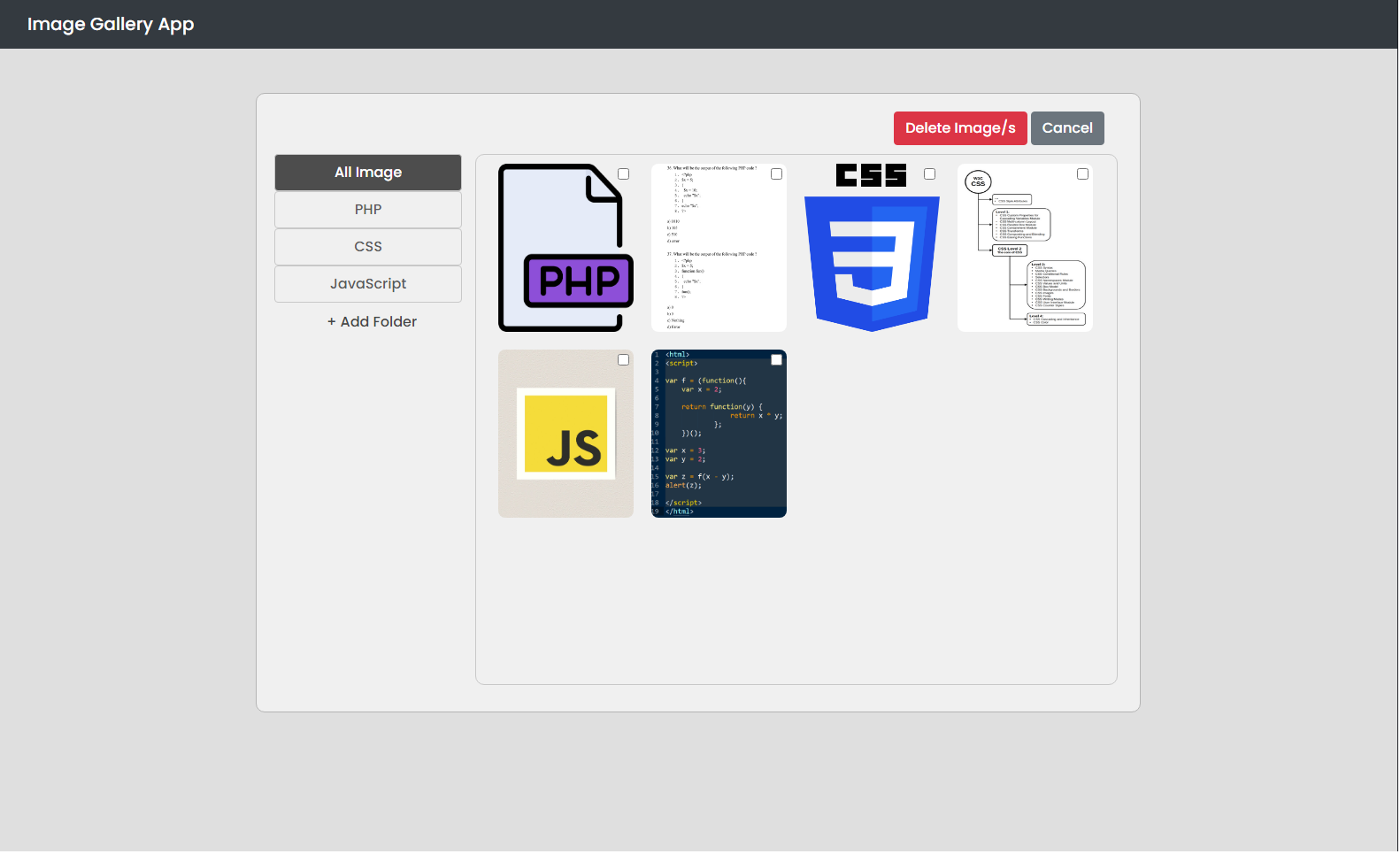This screenshot has width=1400, height=854.
Task: Switch to the JavaScript folder
Action: [368, 284]
